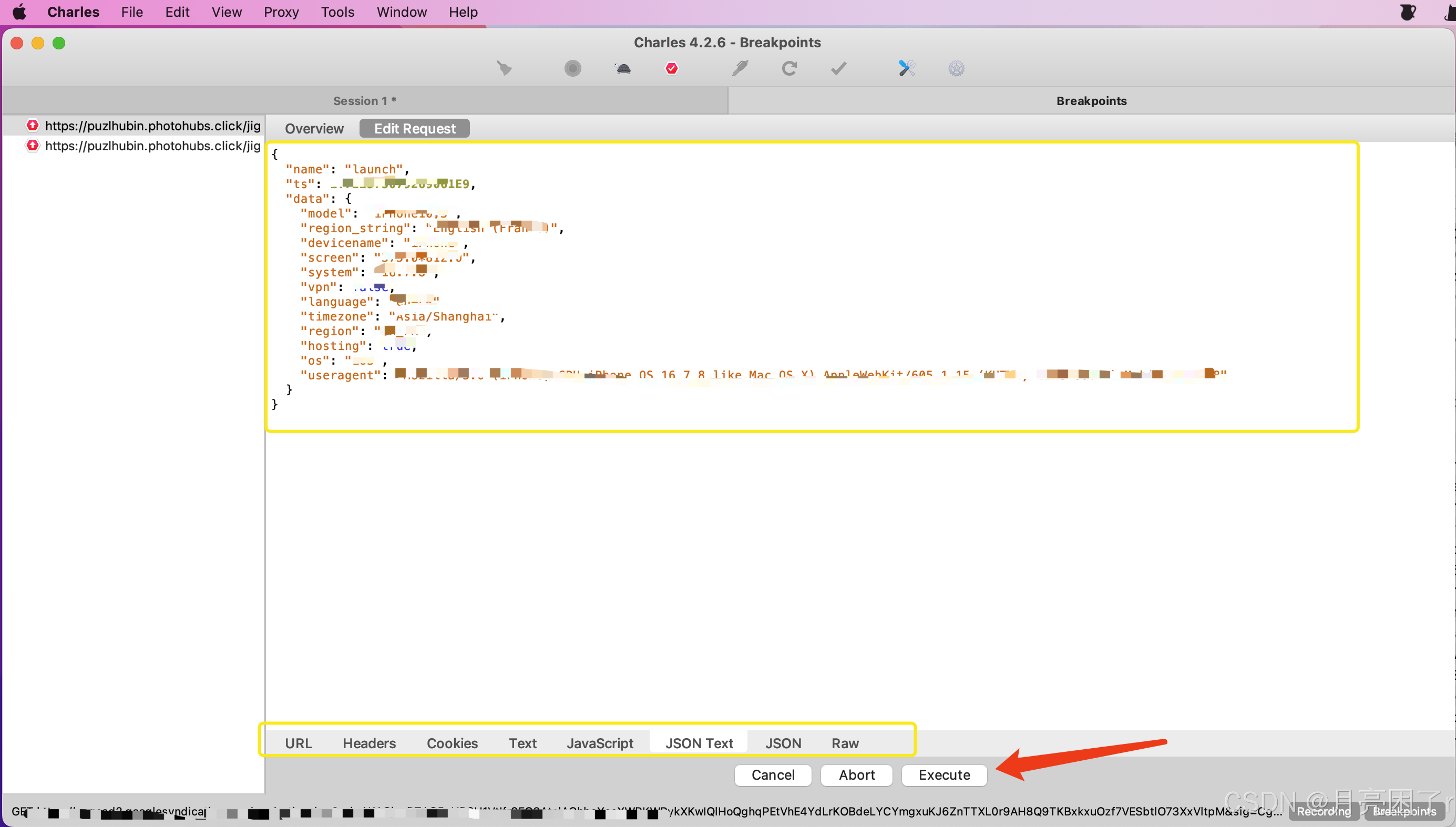
Task: Click breakpoint icon of second request row
Action: click(x=33, y=146)
